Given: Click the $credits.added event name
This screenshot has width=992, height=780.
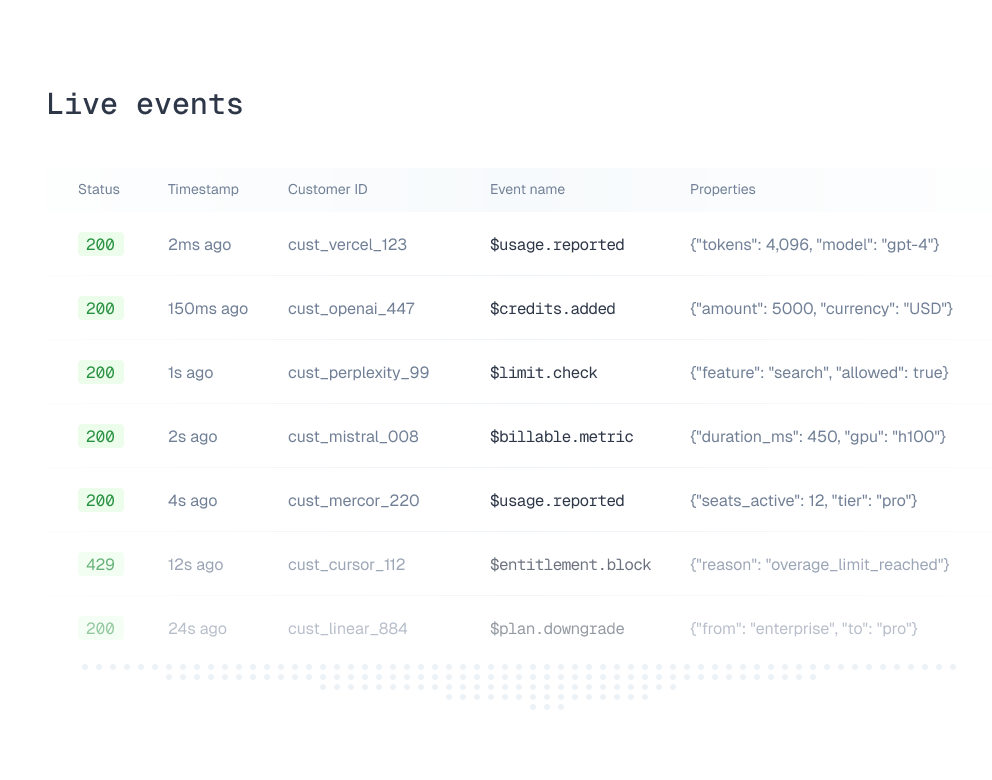Looking at the screenshot, I should pos(552,309).
